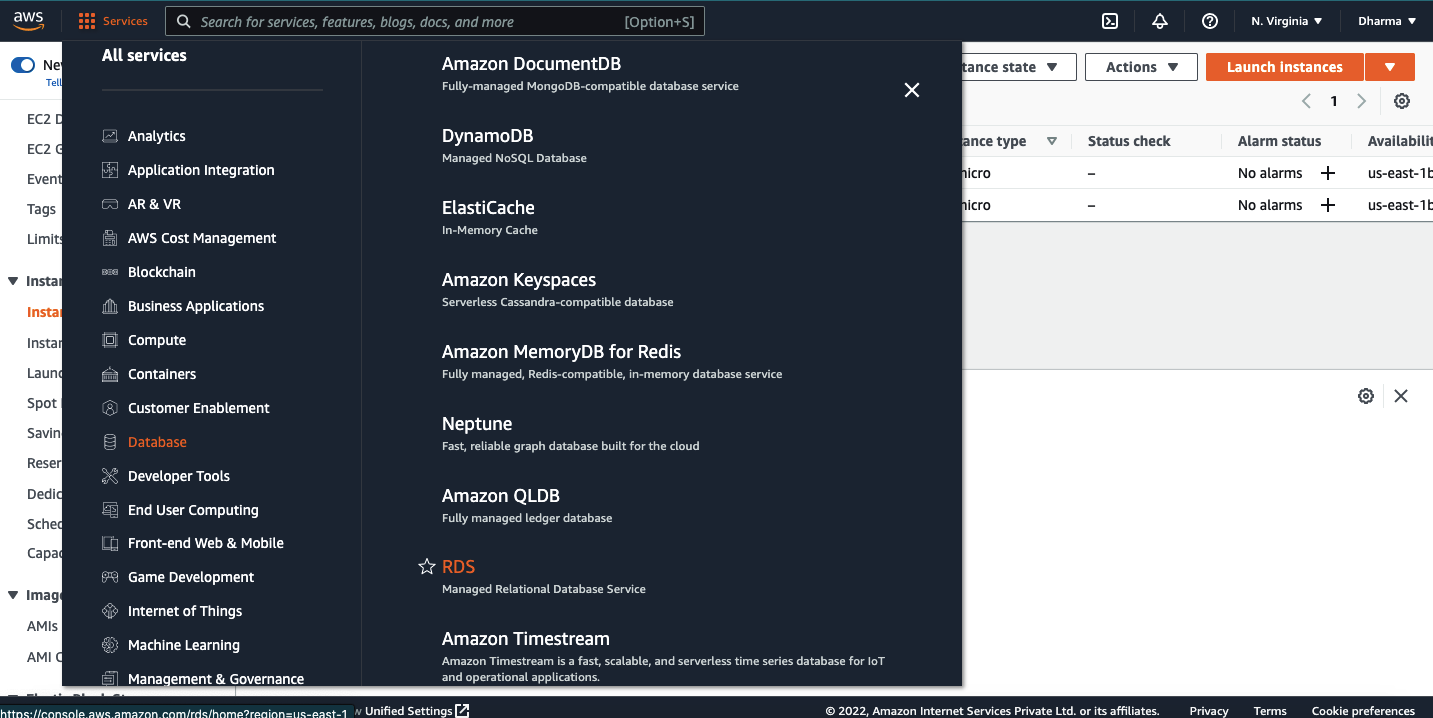
Task: Open Amazon Keyspaces service
Action: (x=519, y=280)
